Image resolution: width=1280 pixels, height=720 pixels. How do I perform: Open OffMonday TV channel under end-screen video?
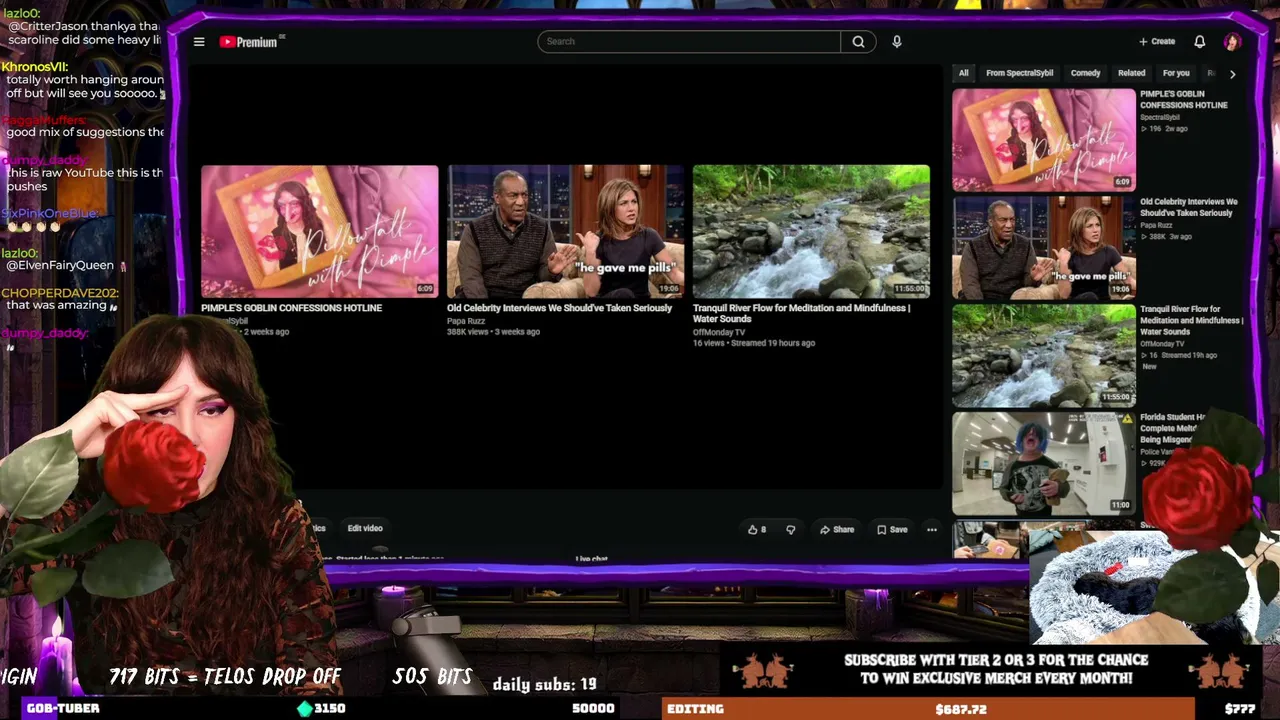719,332
